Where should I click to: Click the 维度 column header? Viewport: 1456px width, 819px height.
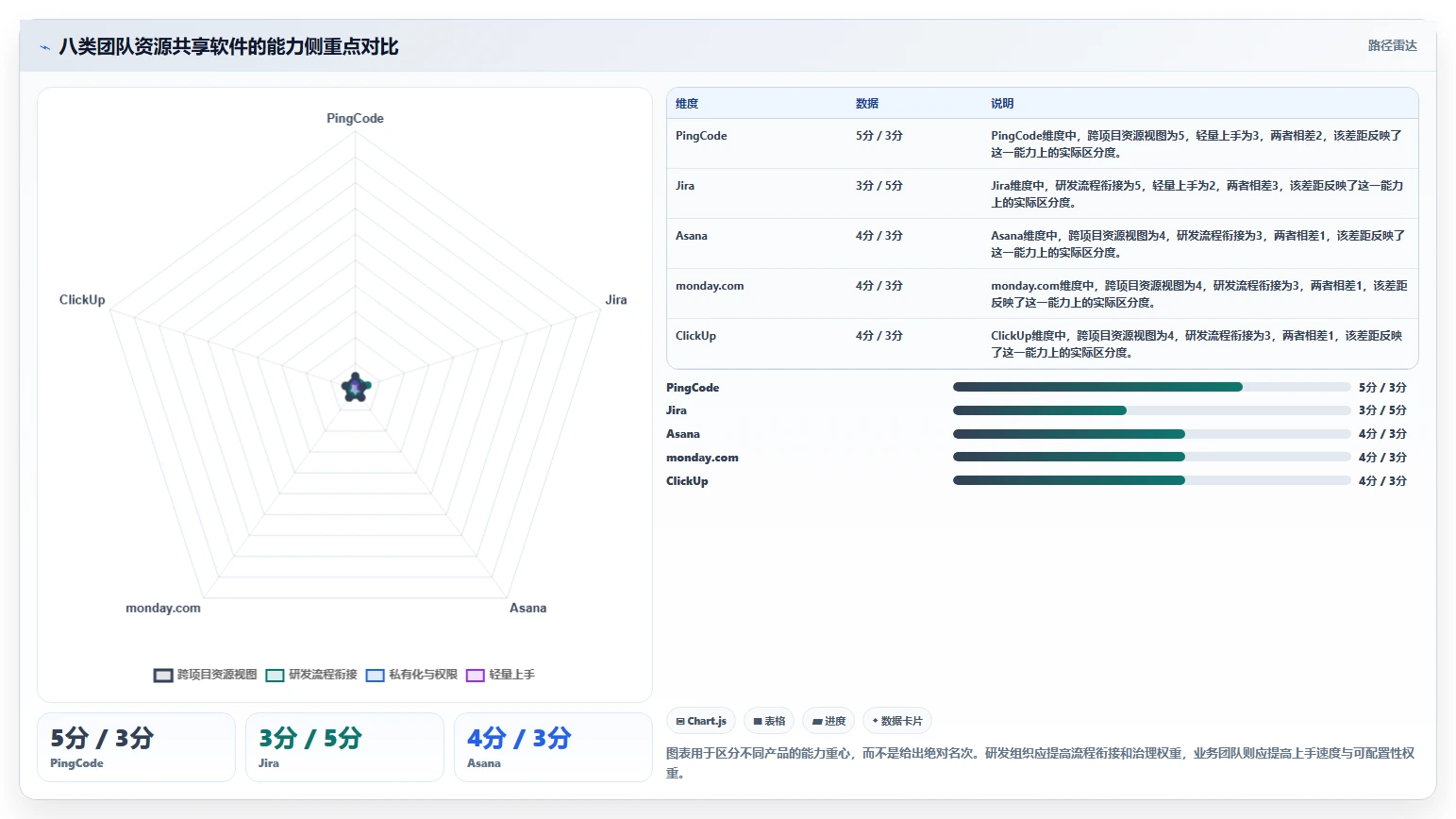(x=687, y=104)
